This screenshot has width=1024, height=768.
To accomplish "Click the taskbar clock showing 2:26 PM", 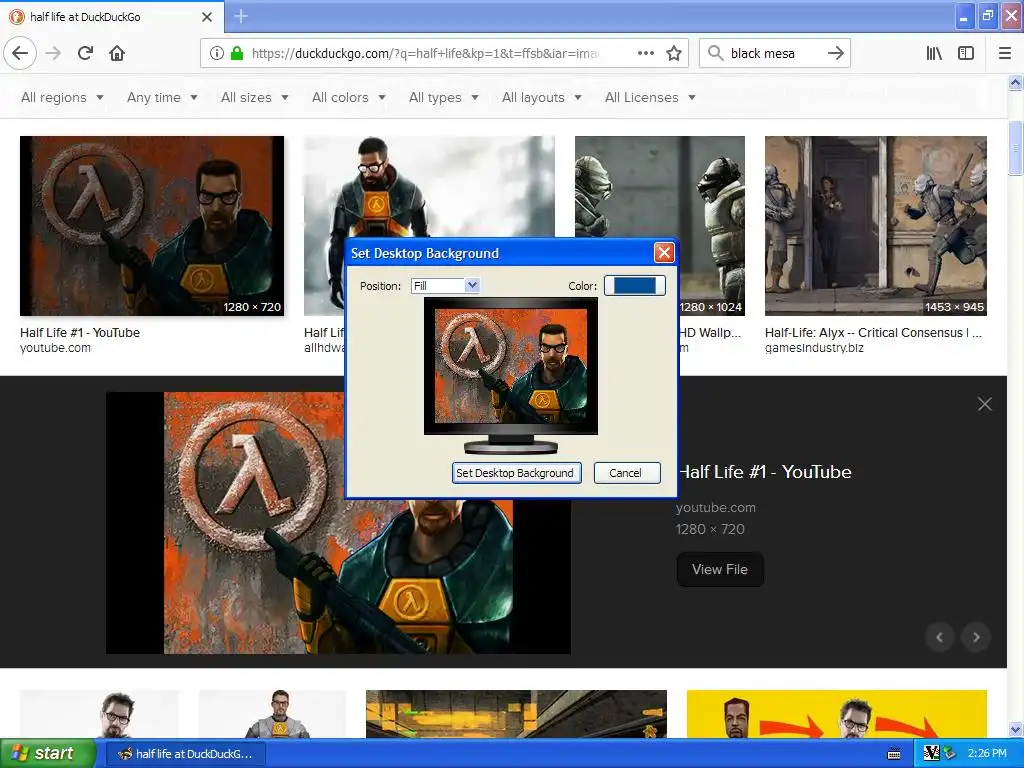I will click(987, 754).
